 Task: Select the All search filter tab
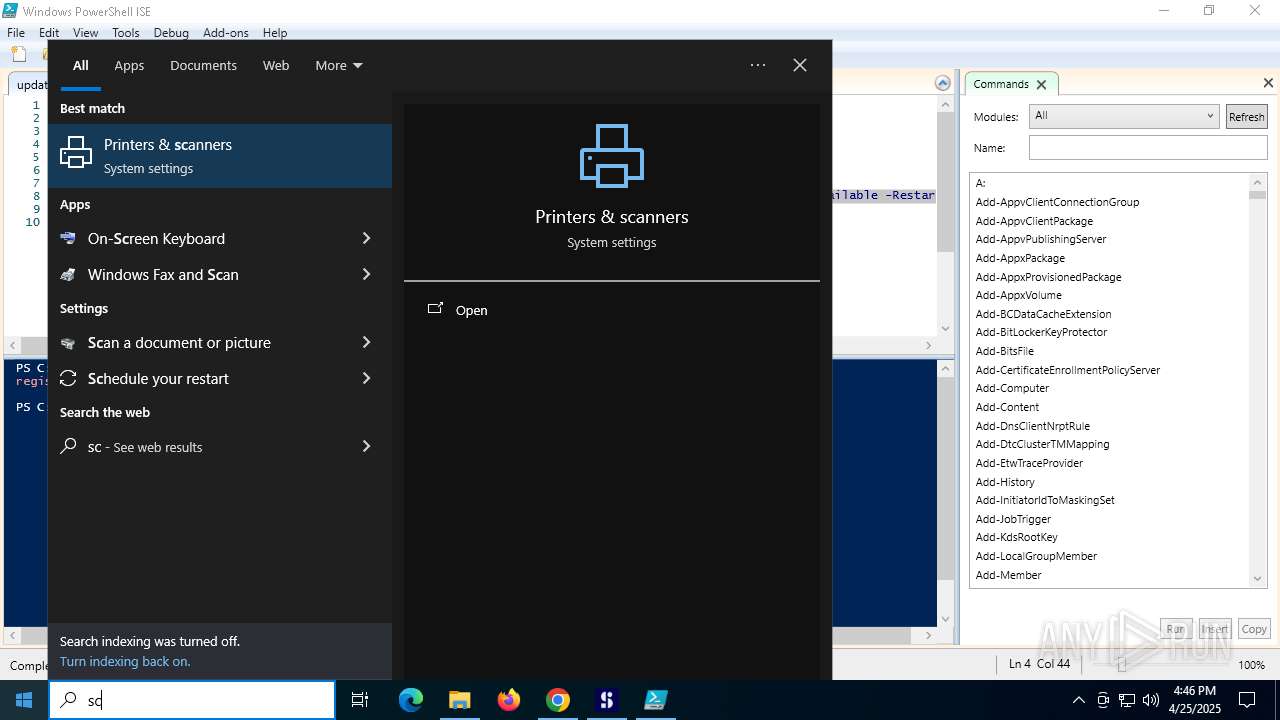(81, 65)
